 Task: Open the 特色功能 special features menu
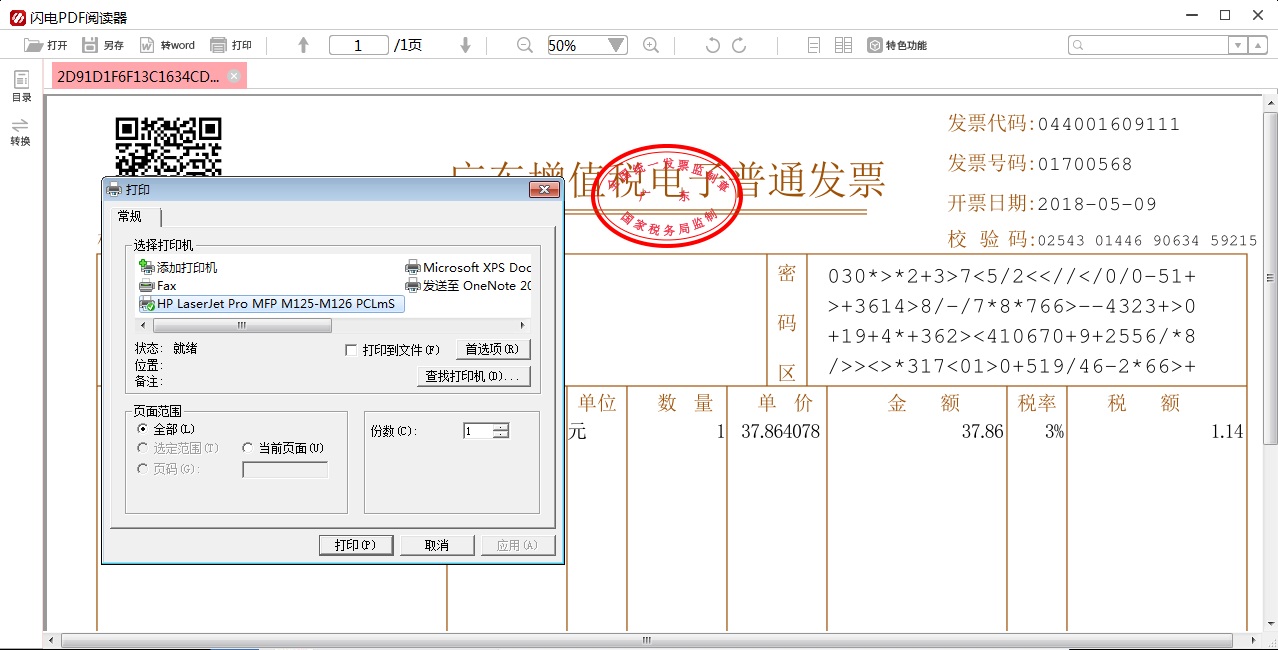coord(892,44)
